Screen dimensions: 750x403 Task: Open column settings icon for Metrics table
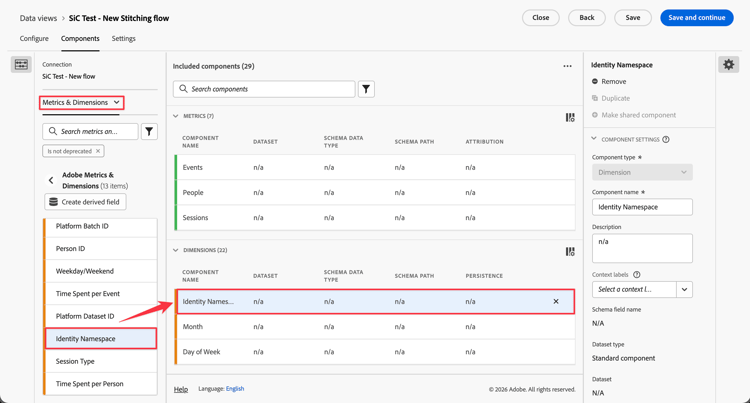click(x=570, y=118)
